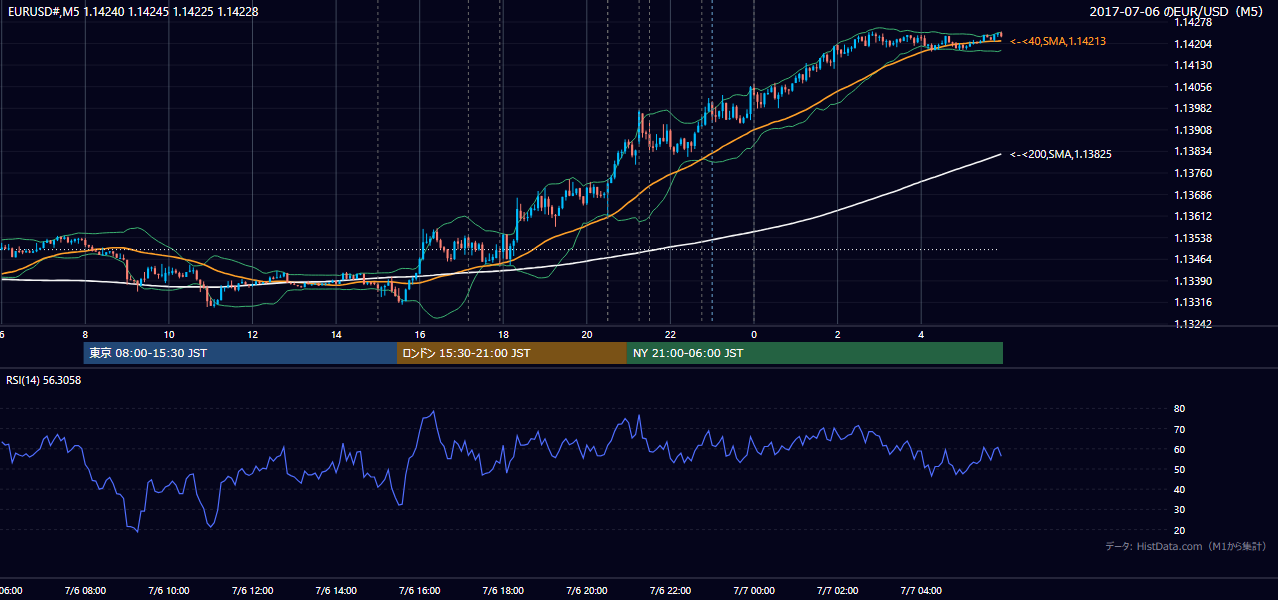Click the 7/7 00:00 bottom time label
The image size is (1278, 600).
click(754, 590)
